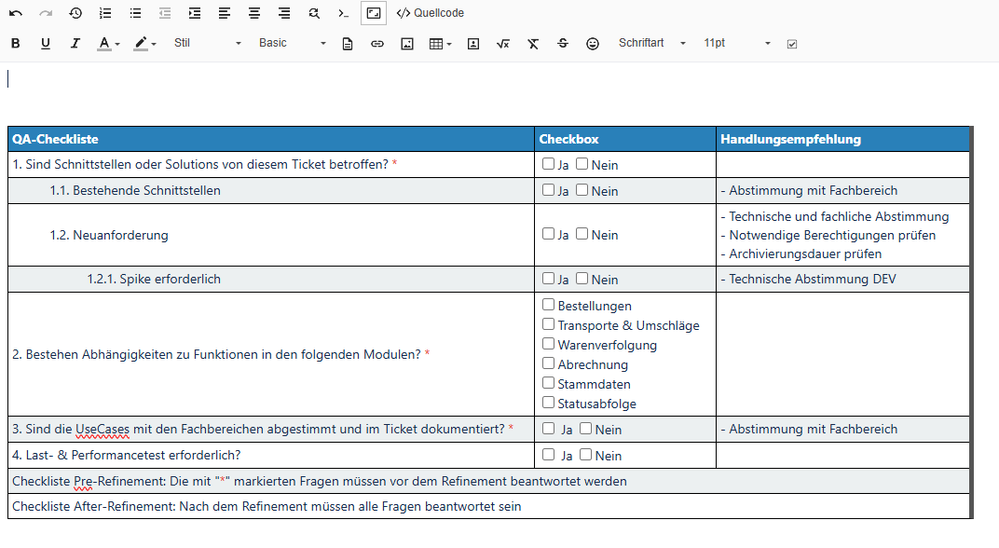
Task: Tick the Stammdaten checkbox
Action: (x=548, y=383)
